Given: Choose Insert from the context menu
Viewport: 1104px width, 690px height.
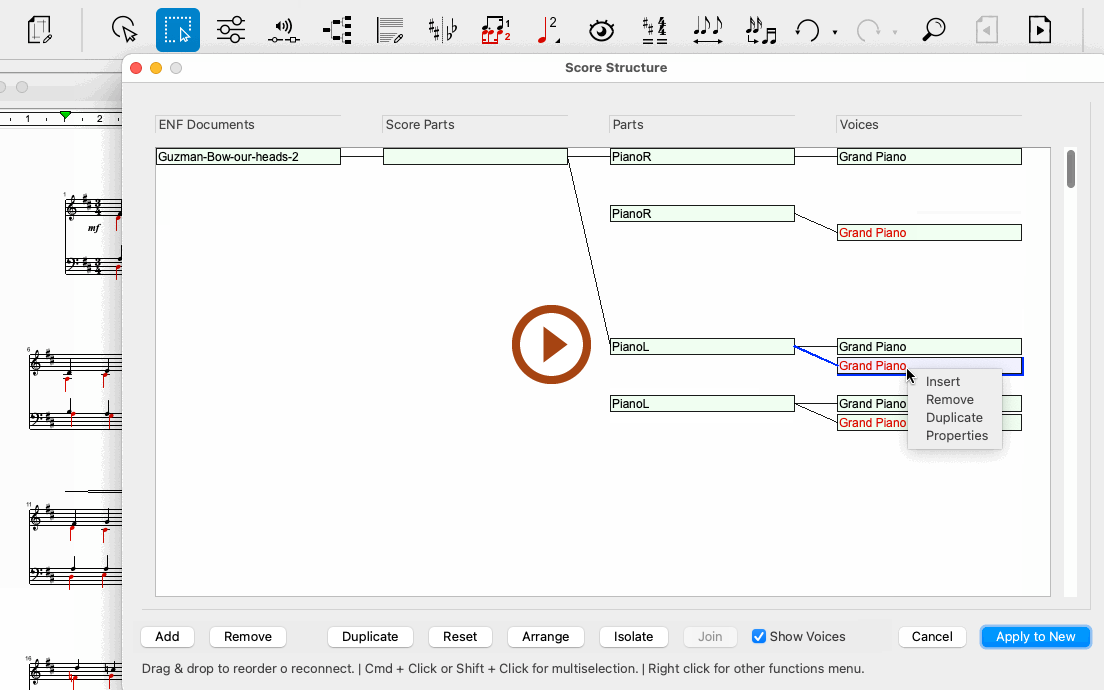Looking at the screenshot, I should click(943, 382).
